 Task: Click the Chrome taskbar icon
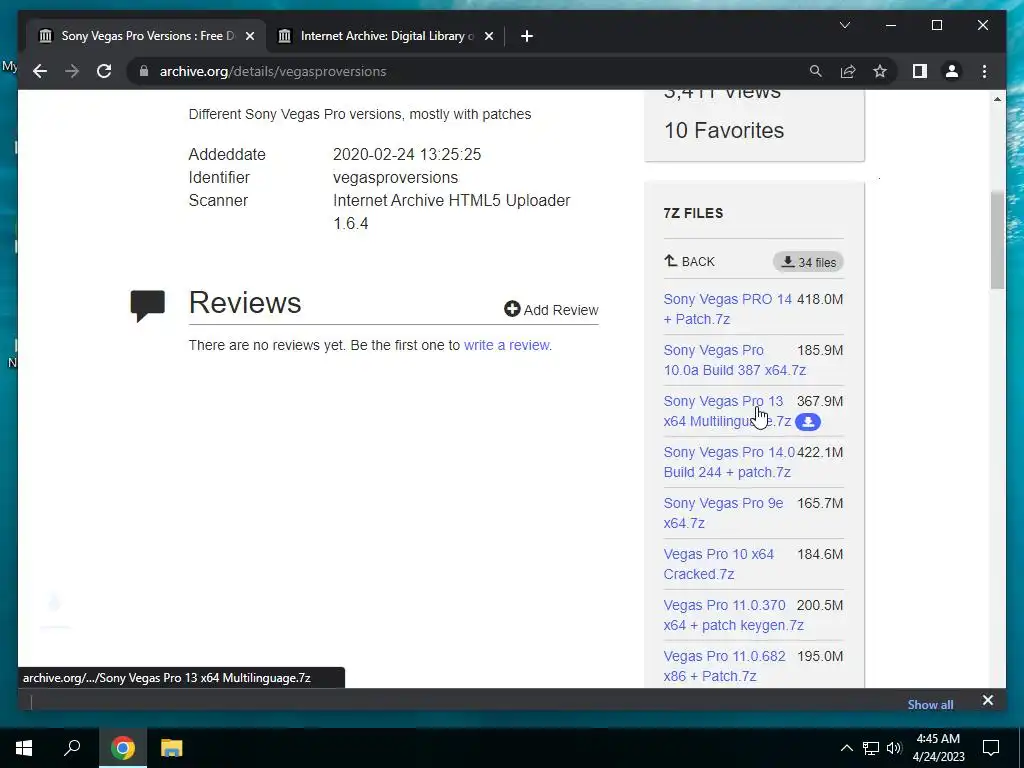(x=122, y=748)
